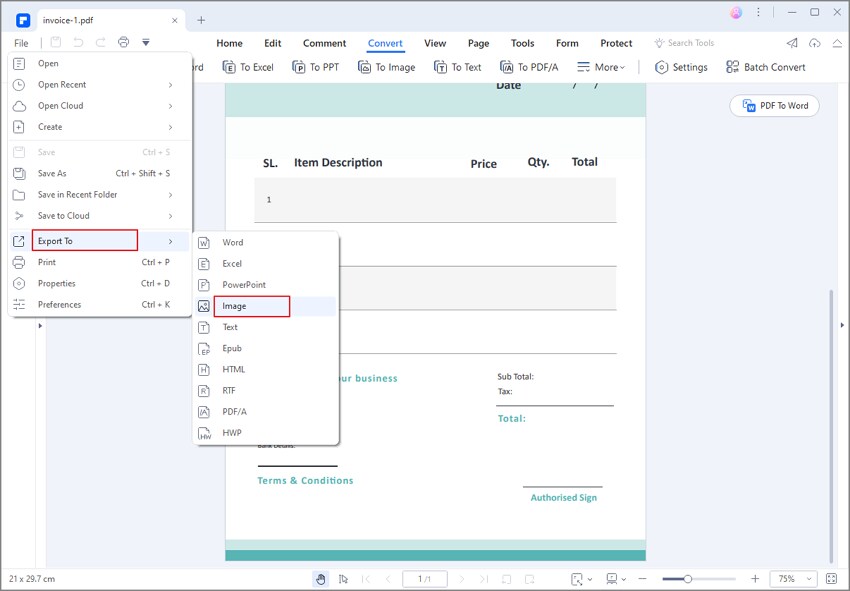The height and width of the screenshot is (591, 850).
Task: Select the To Image conversion tool
Action: coord(387,67)
